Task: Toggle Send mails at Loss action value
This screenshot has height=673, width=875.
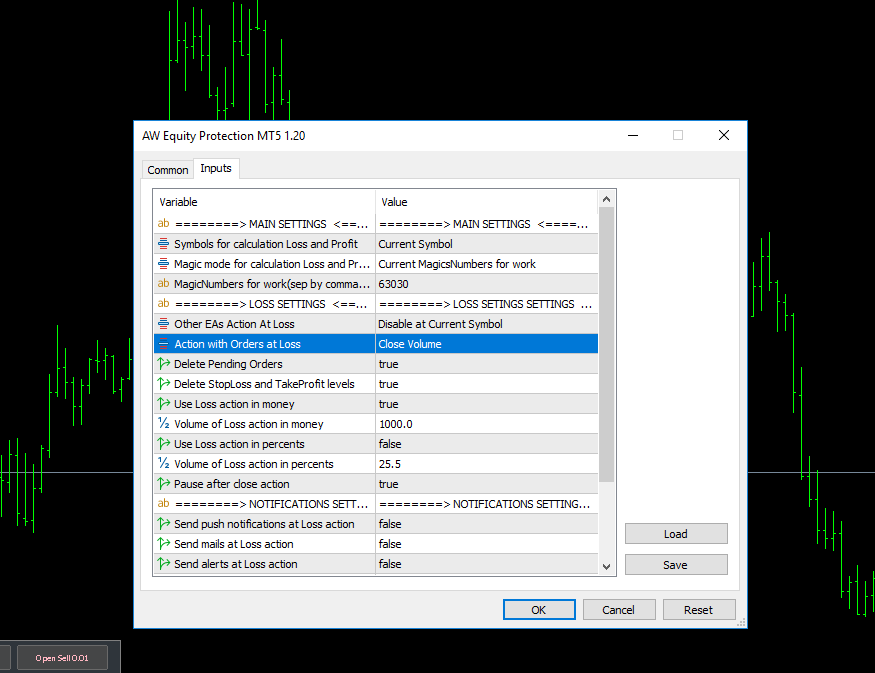Action: (487, 544)
